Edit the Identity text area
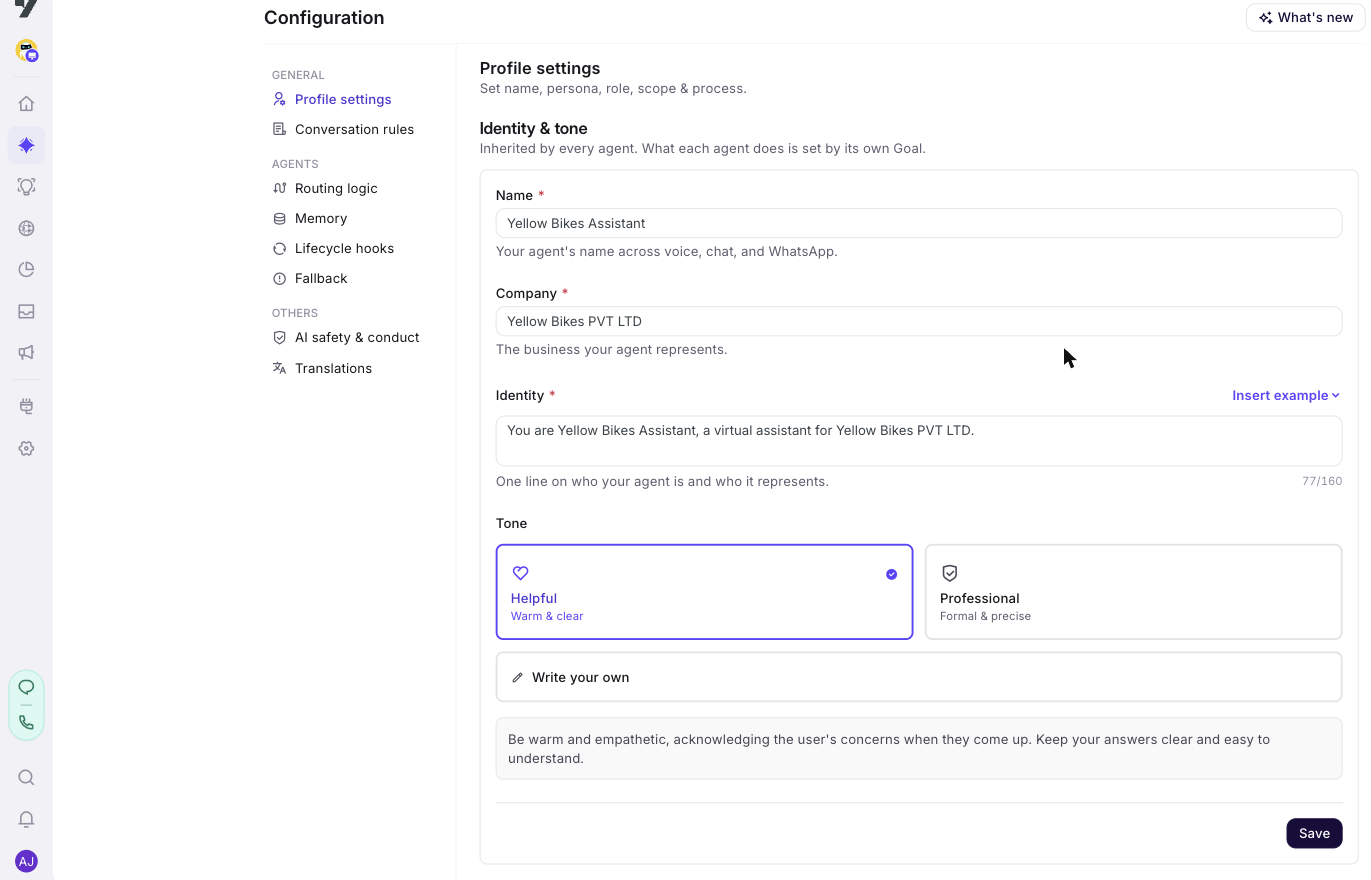The width and height of the screenshot is (1371, 880). (919, 441)
